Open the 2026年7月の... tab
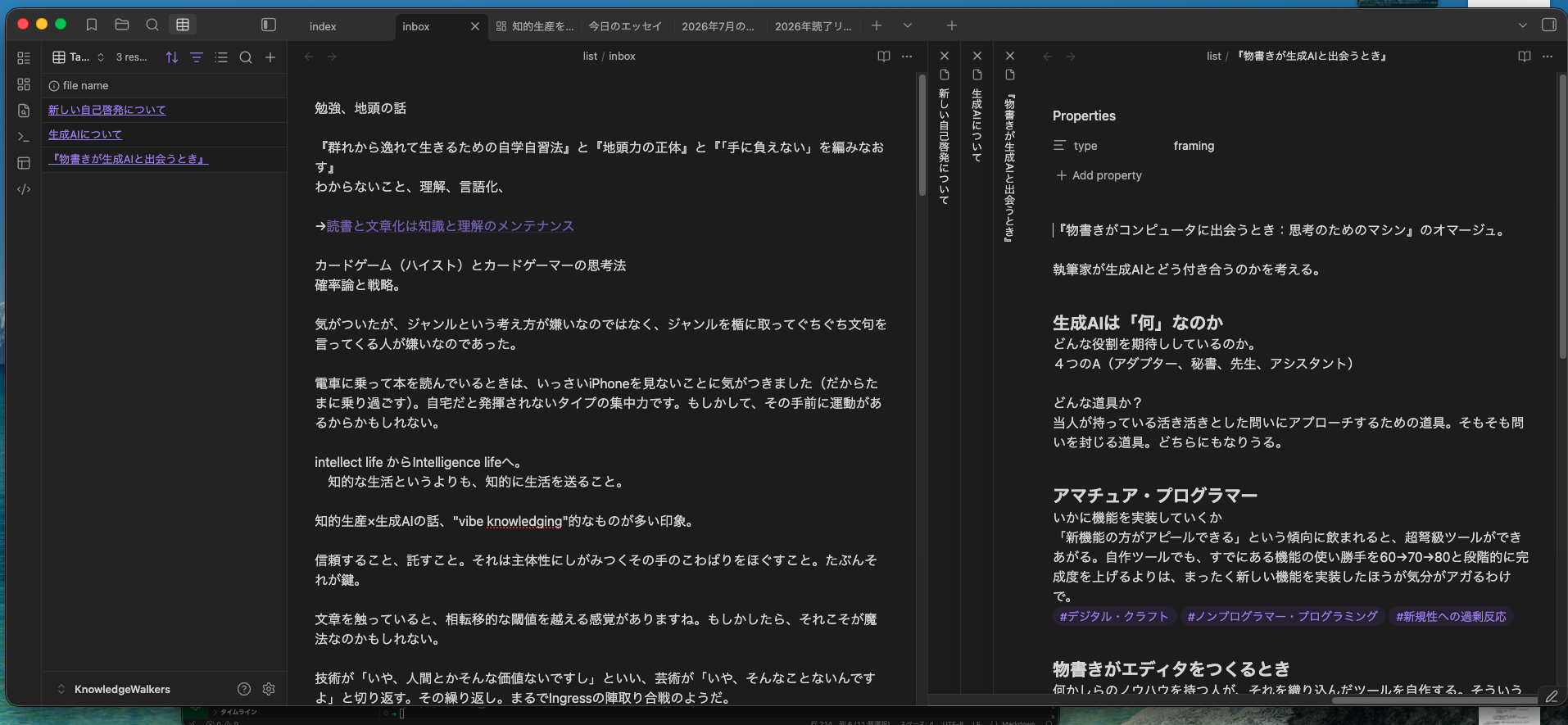The height and width of the screenshot is (725, 1568). pos(718,26)
